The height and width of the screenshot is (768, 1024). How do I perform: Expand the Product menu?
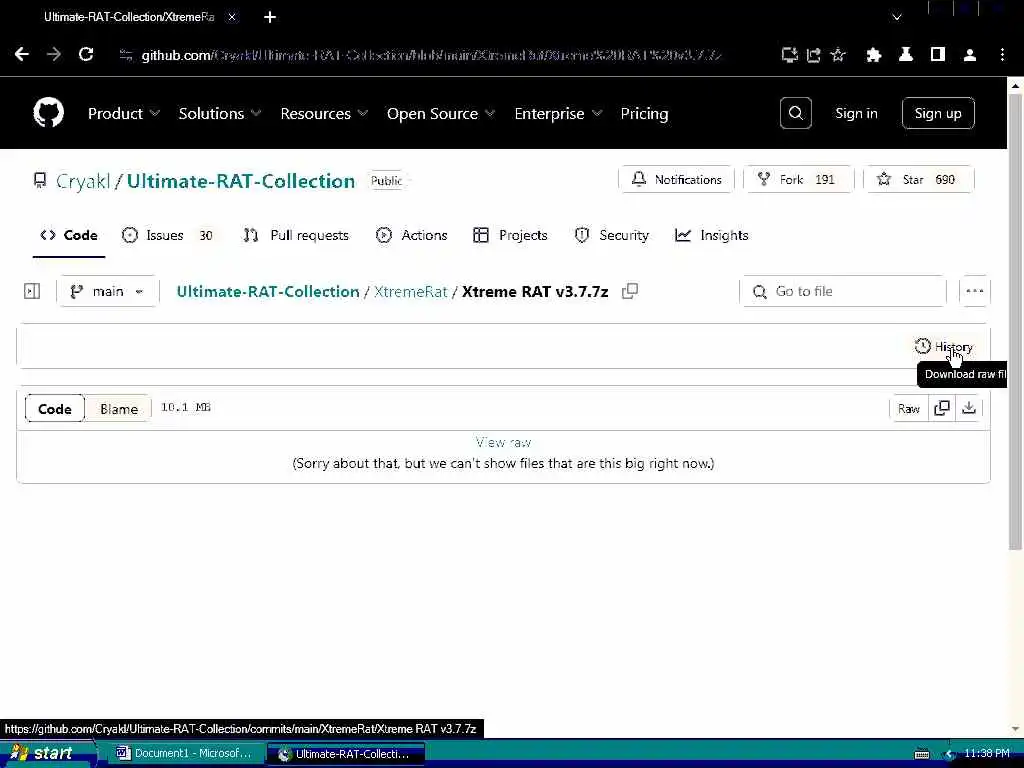tap(123, 114)
